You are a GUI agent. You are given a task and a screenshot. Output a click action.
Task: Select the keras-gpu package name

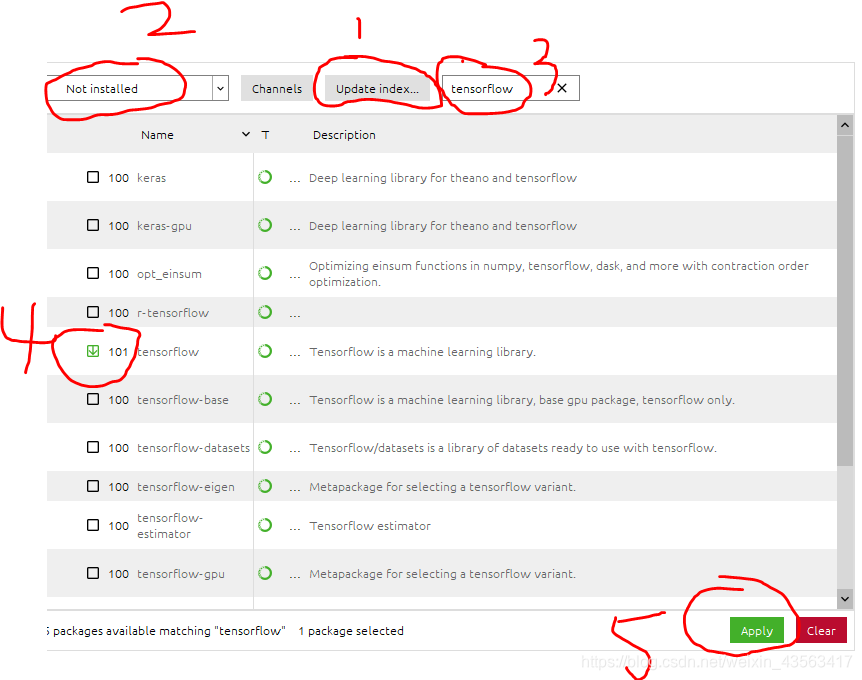point(164,226)
